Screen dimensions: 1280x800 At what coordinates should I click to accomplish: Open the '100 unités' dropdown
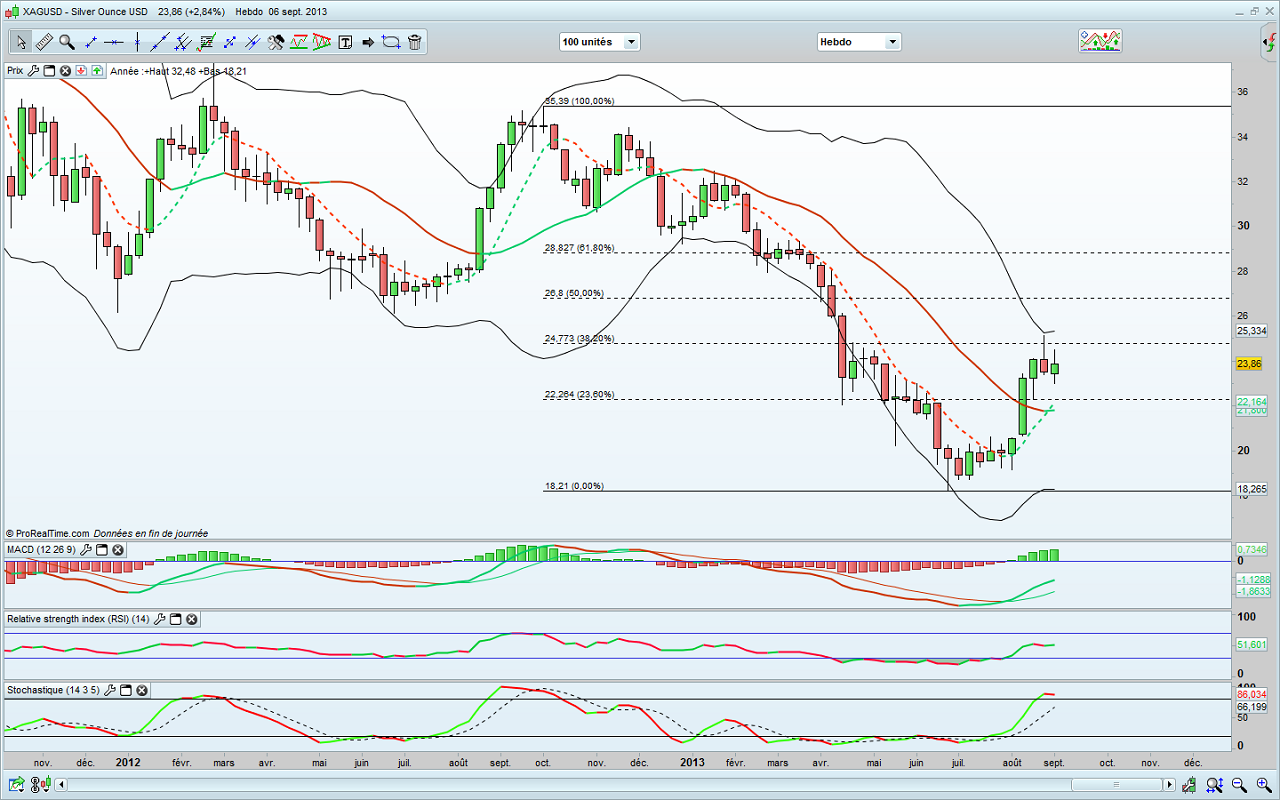(x=600, y=42)
